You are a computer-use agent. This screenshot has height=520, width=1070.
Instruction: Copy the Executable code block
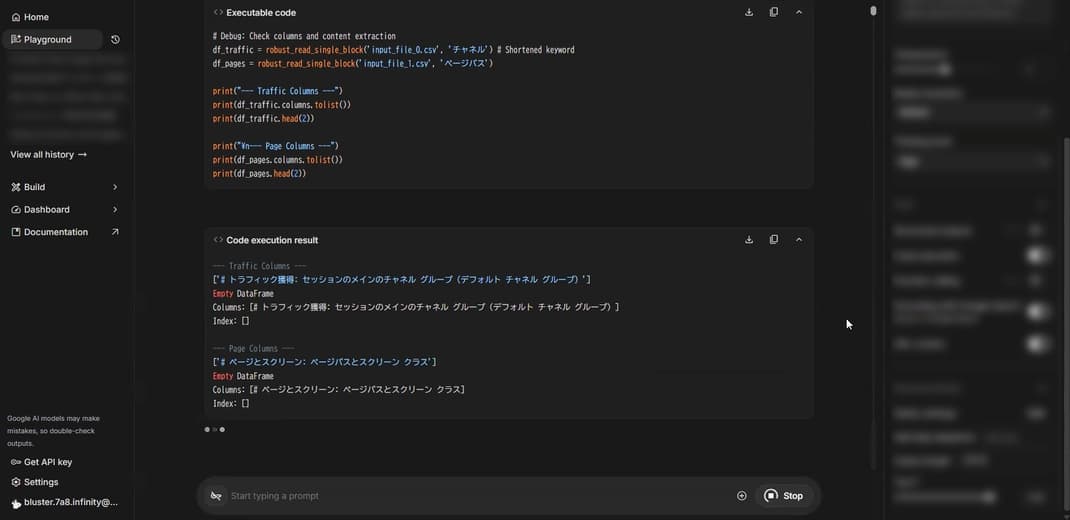[x=774, y=12]
